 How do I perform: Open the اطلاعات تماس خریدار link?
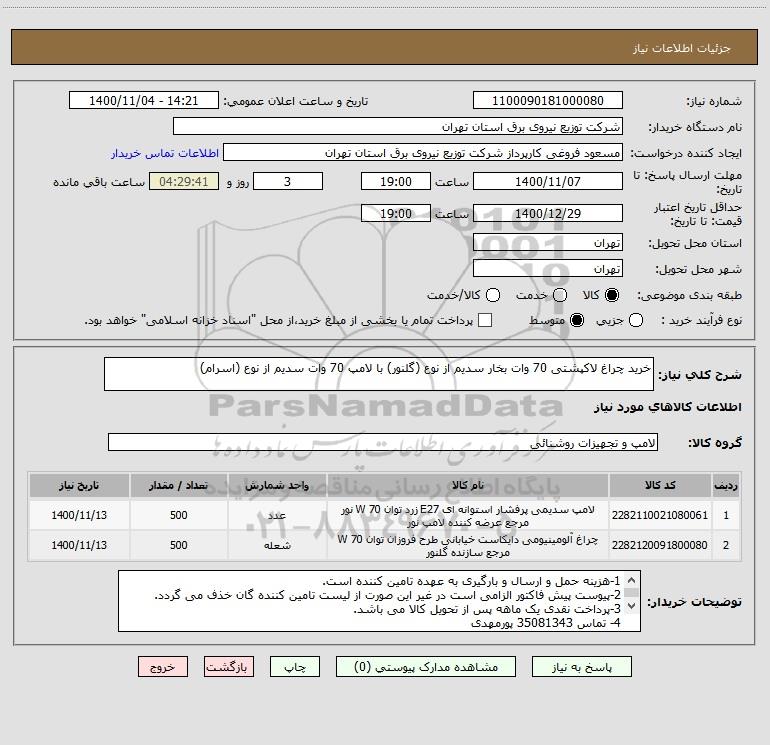[165, 153]
